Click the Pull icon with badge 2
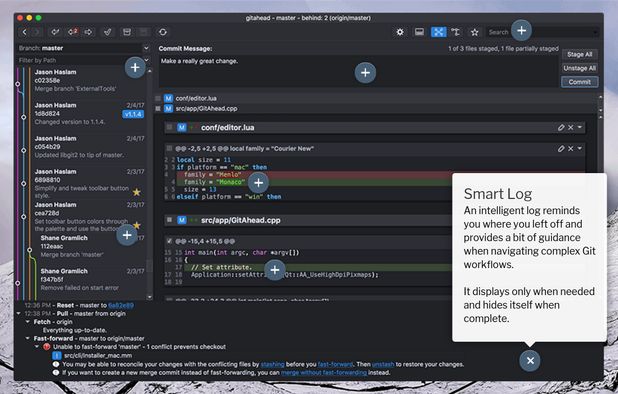Image resolution: width=618 pixels, height=394 pixels. tap(73, 32)
